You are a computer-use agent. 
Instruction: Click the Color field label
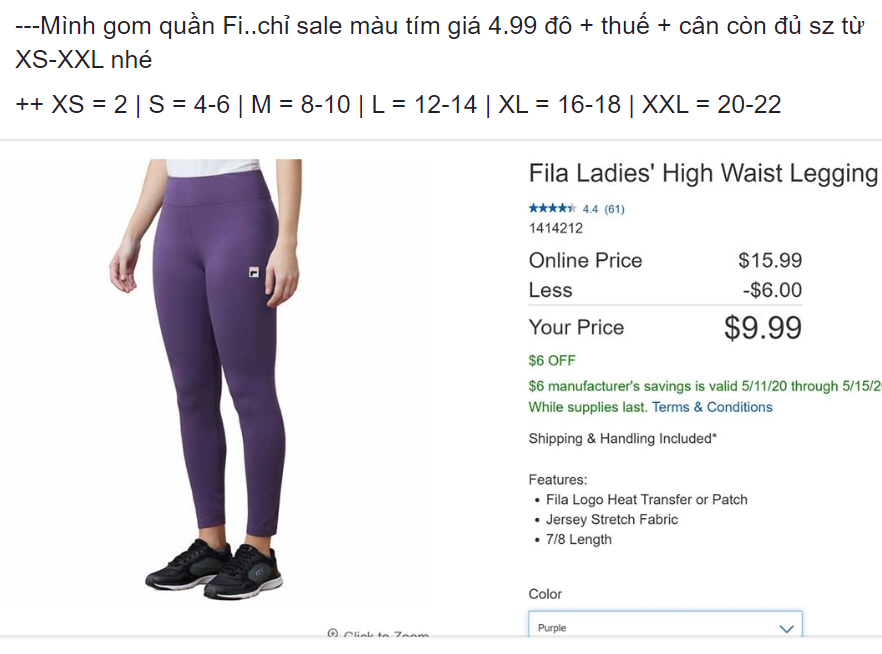pyautogui.click(x=545, y=594)
